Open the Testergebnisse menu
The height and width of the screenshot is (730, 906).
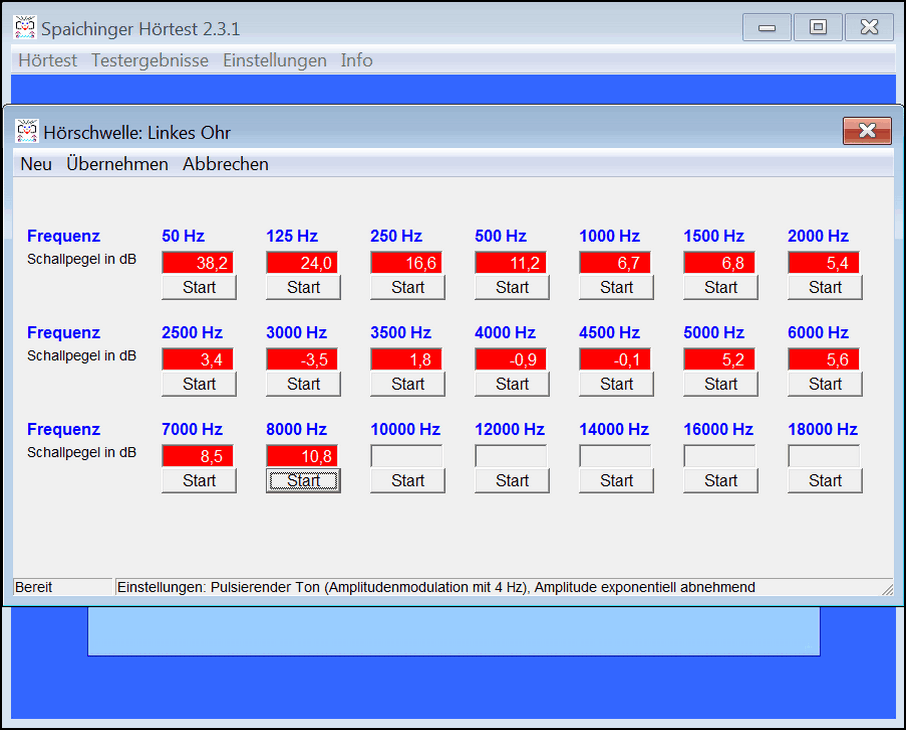point(150,61)
